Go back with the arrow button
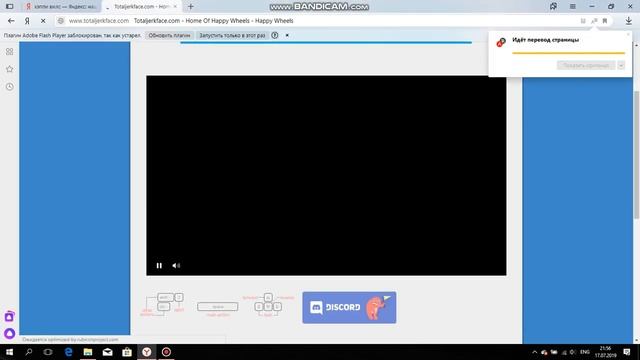 coord(11,21)
